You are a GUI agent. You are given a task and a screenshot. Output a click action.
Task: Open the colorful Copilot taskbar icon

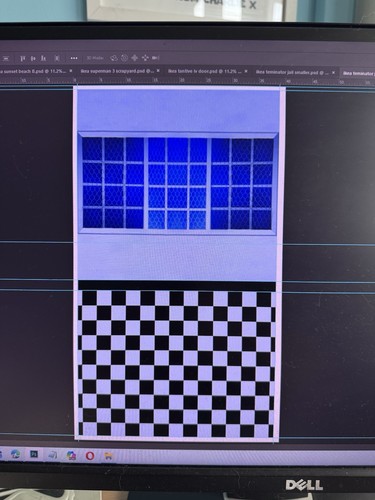click(x=71, y=455)
